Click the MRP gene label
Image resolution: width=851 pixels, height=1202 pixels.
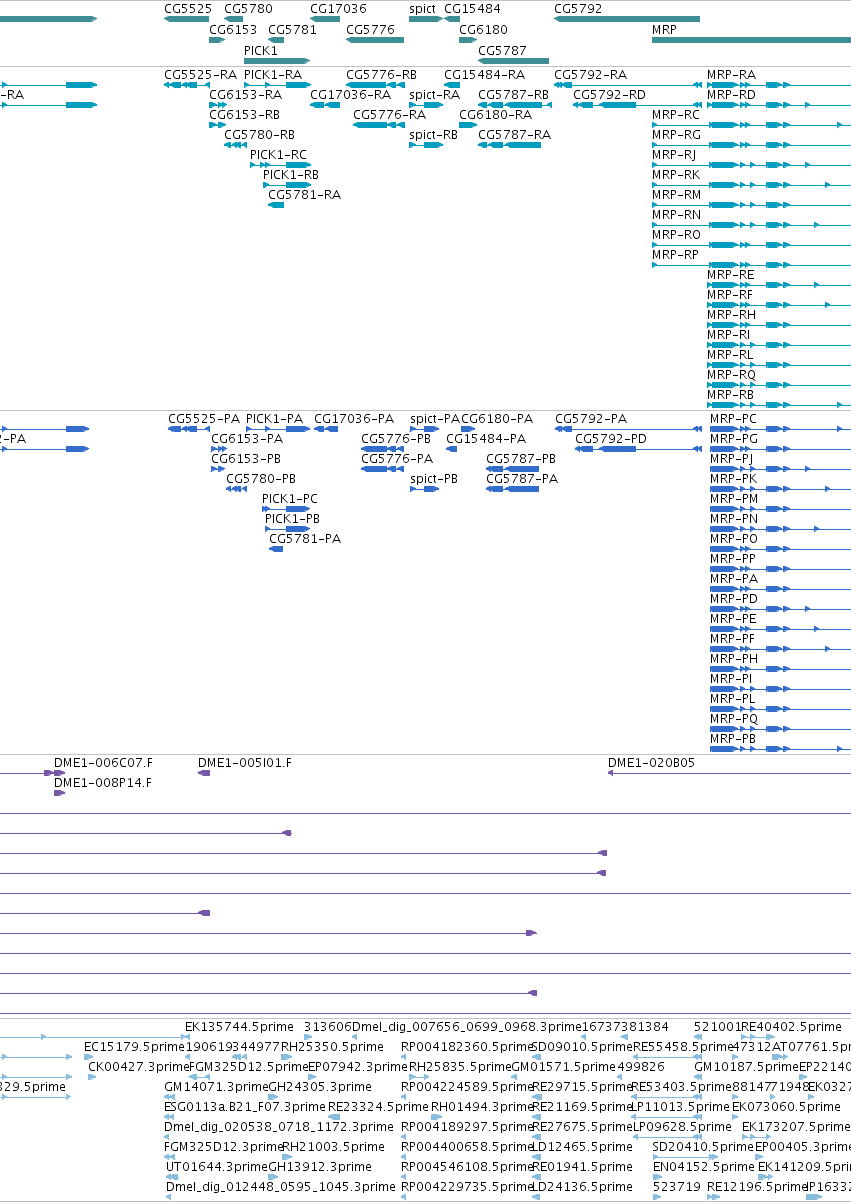pyautogui.click(x=664, y=30)
